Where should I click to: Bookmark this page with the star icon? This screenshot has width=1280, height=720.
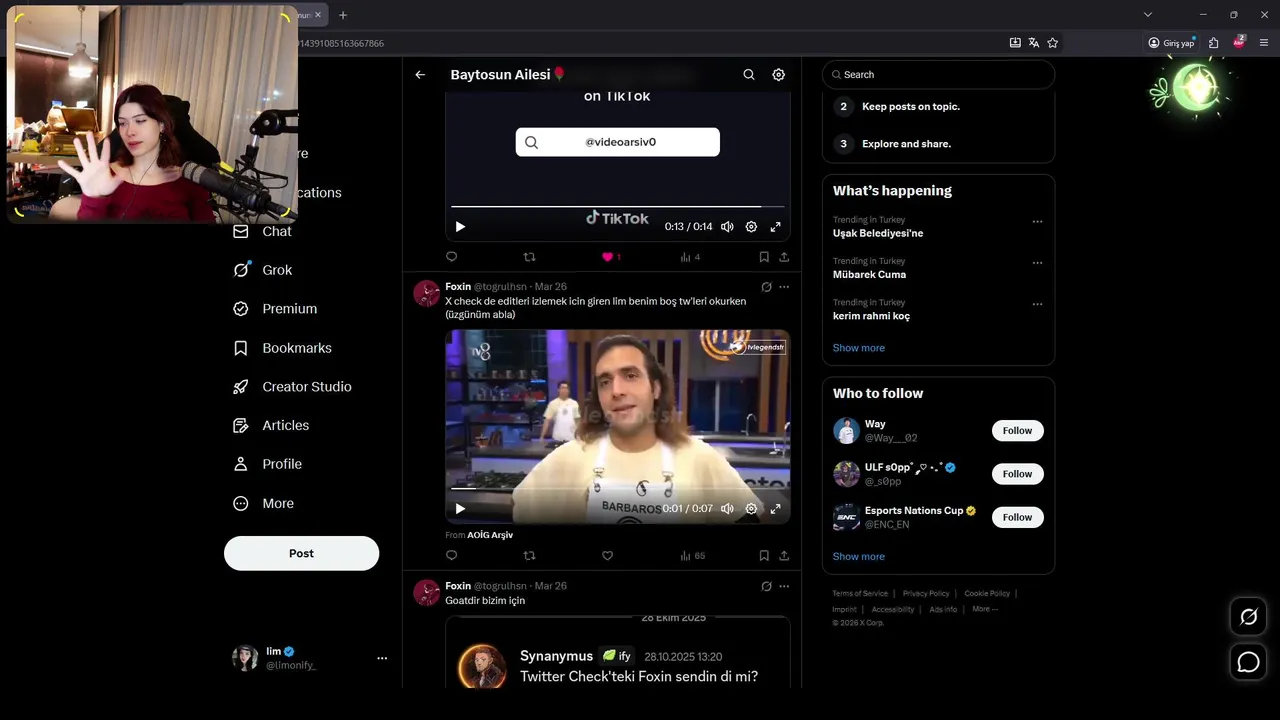click(x=1053, y=43)
